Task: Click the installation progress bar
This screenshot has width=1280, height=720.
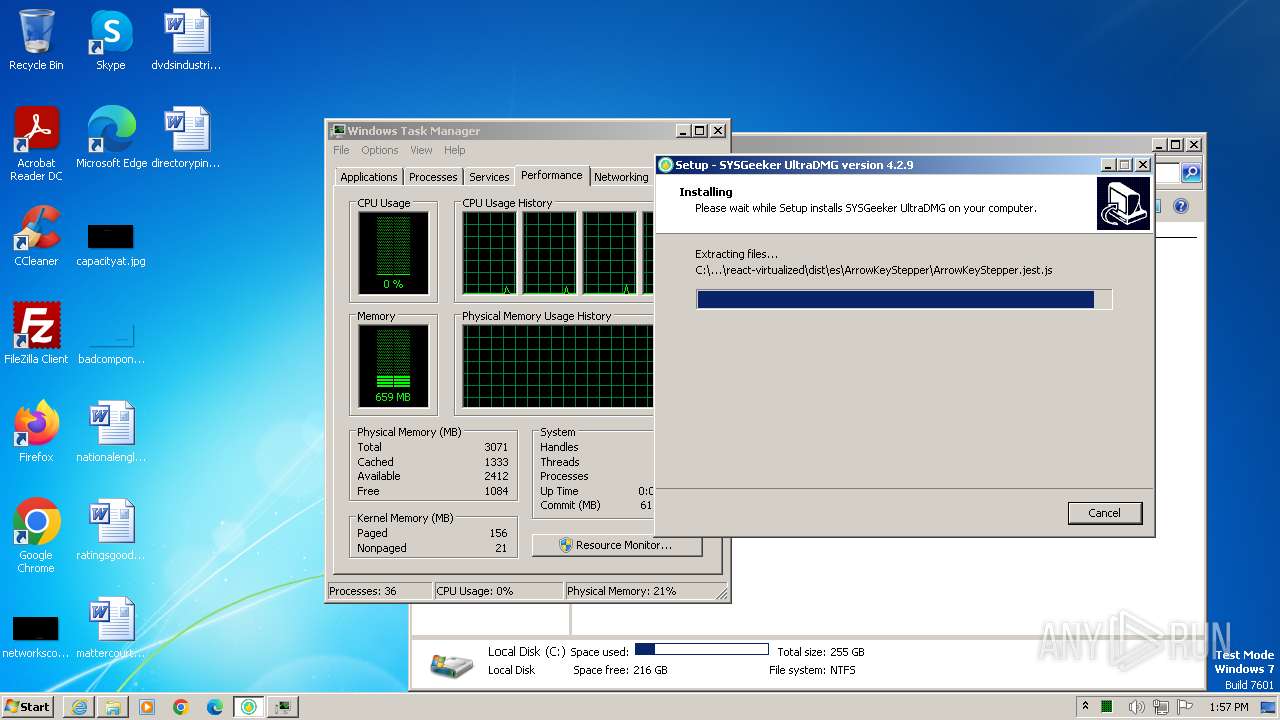Action: pos(904,299)
